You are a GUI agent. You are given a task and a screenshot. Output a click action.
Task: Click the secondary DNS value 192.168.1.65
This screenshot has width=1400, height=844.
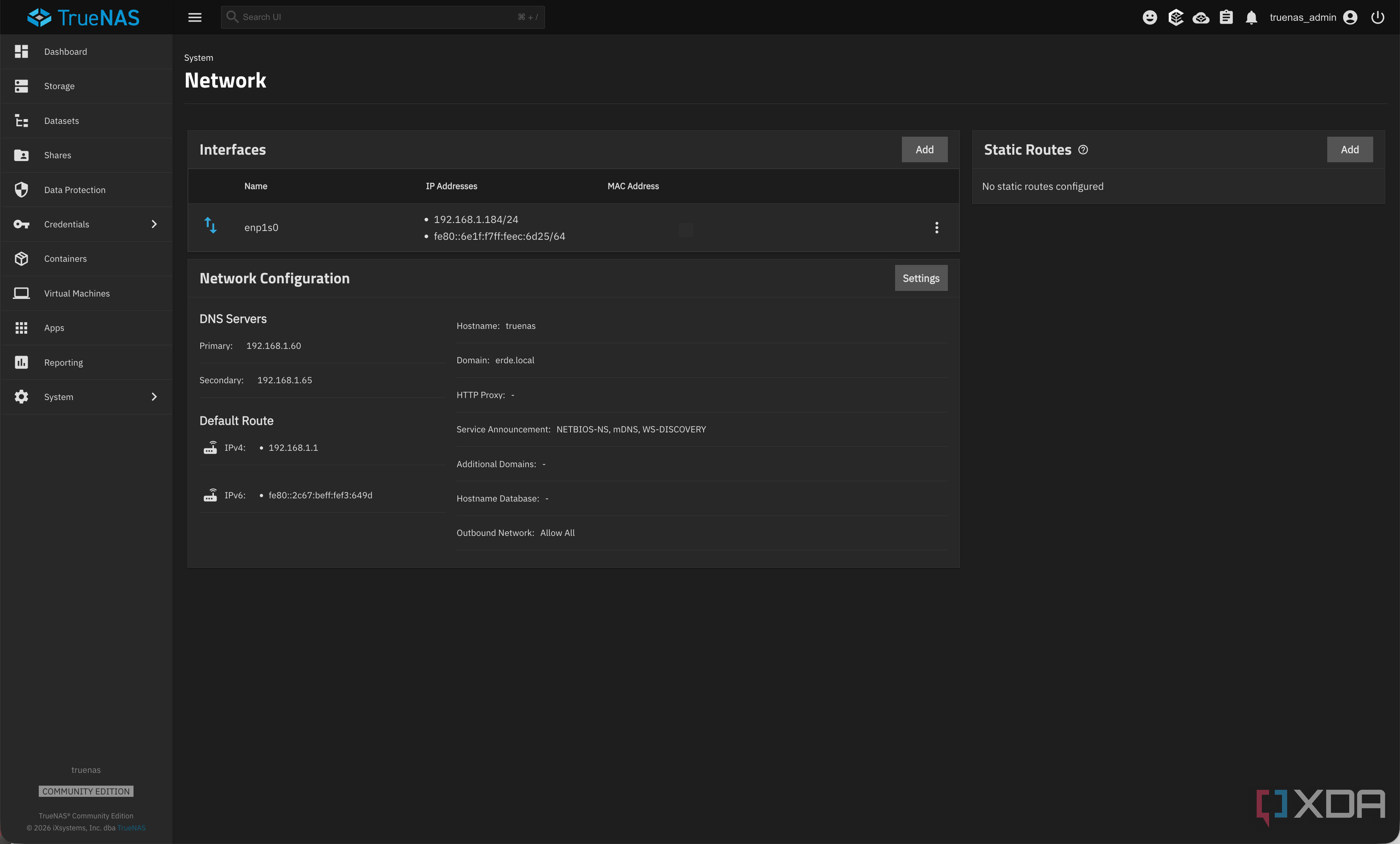tap(285, 380)
